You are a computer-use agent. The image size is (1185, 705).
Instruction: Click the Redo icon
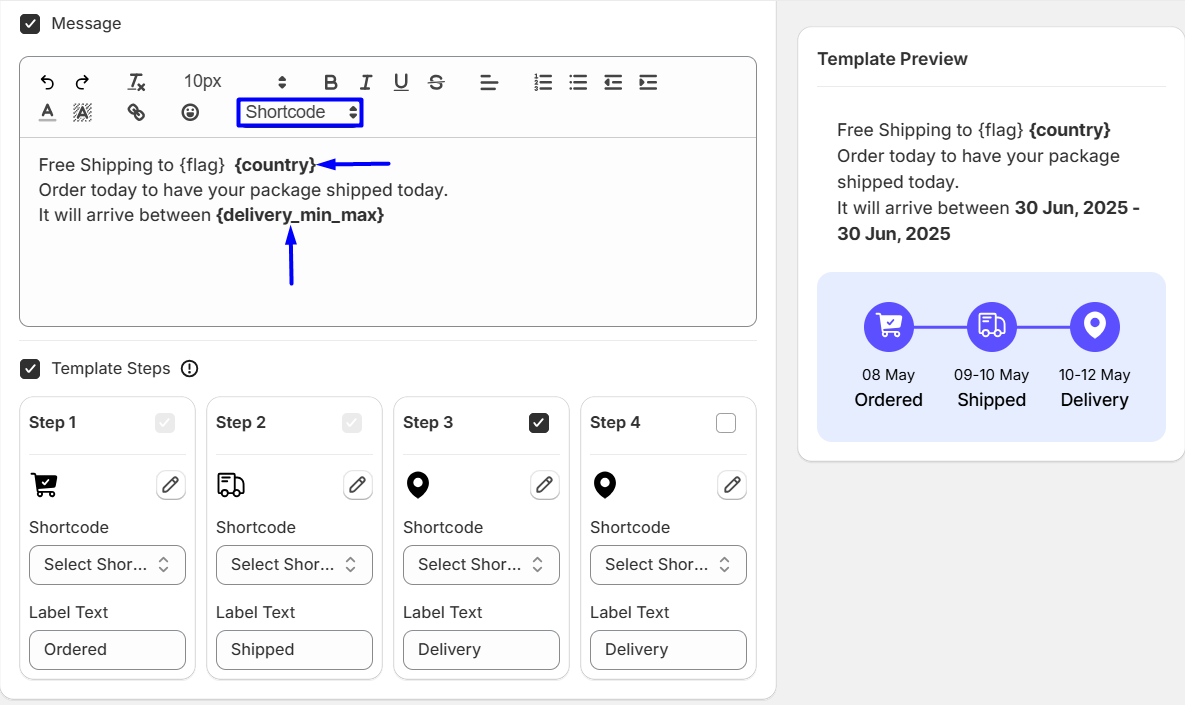(x=82, y=82)
